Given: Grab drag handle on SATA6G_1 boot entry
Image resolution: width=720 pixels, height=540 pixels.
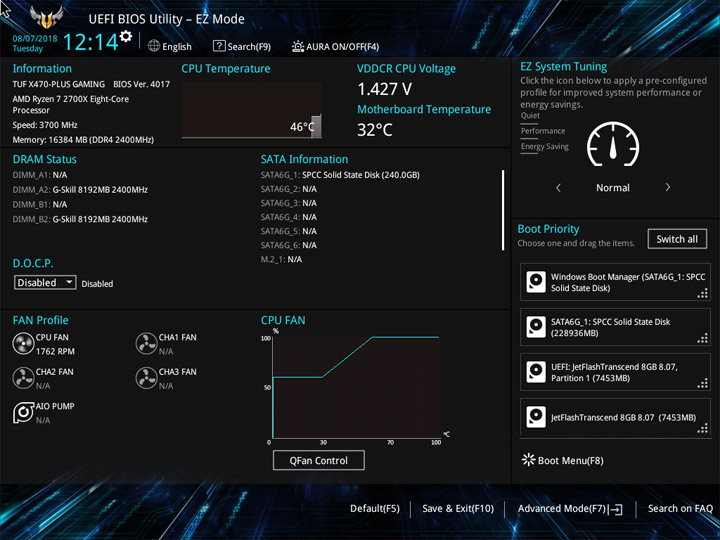Looking at the screenshot, I should 703,338.
